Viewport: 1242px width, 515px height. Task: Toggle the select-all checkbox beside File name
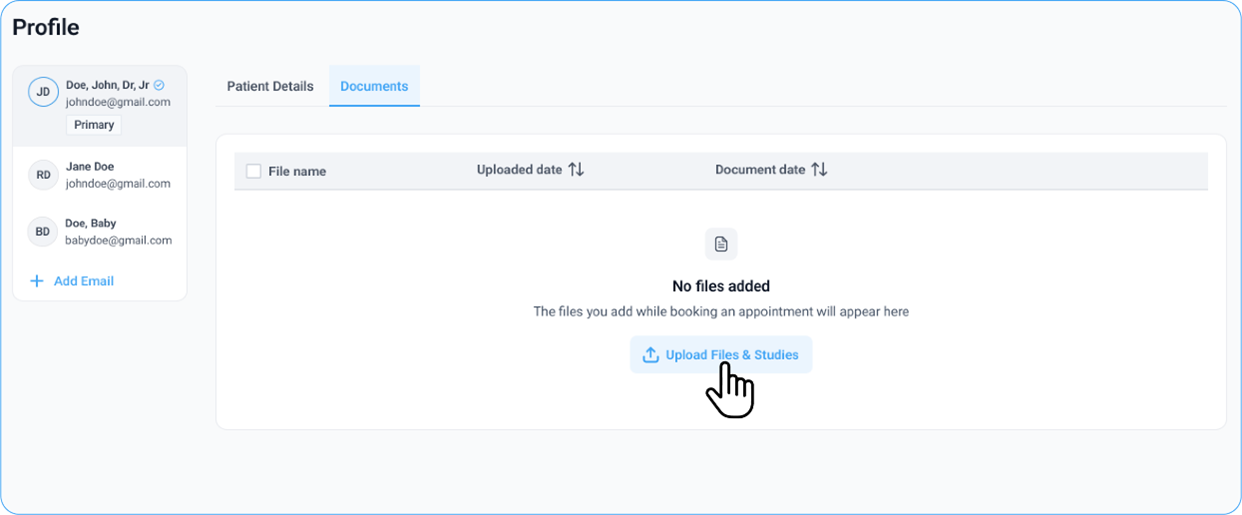pyautogui.click(x=254, y=171)
